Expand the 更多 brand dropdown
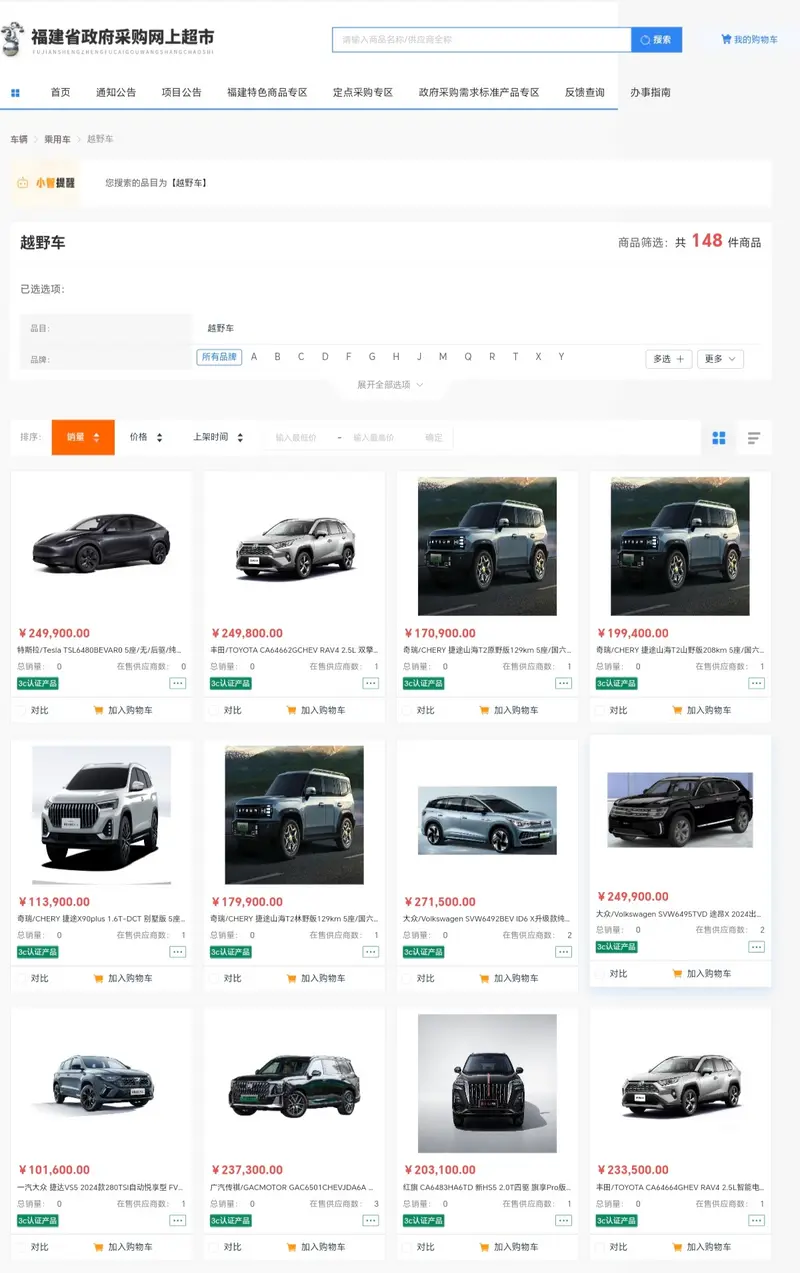800x1273 pixels. (x=720, y=359)
